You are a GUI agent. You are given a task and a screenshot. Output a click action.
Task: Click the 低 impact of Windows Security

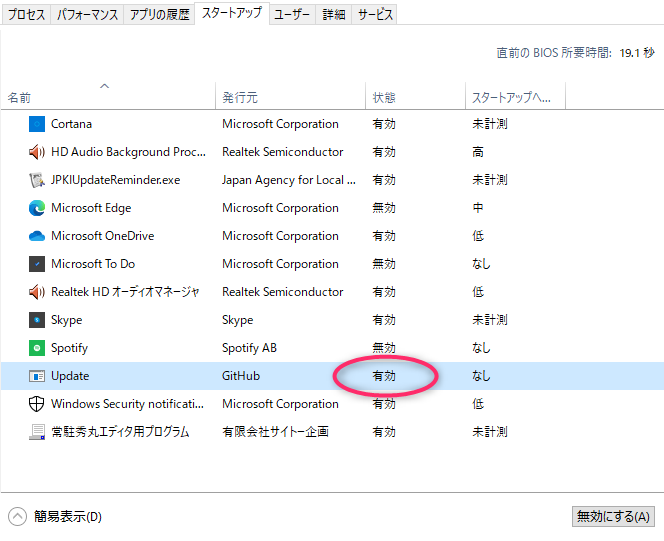point(478,404)
